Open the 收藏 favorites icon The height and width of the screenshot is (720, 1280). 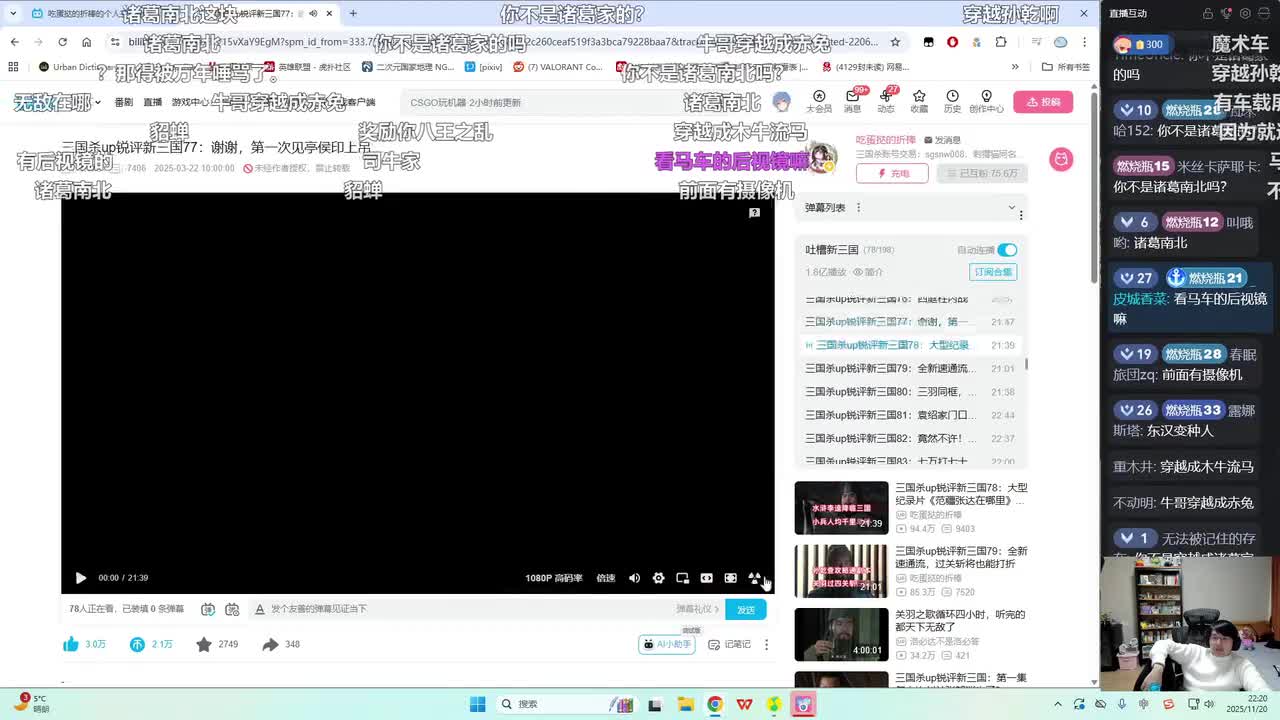[x=919, y=102]
